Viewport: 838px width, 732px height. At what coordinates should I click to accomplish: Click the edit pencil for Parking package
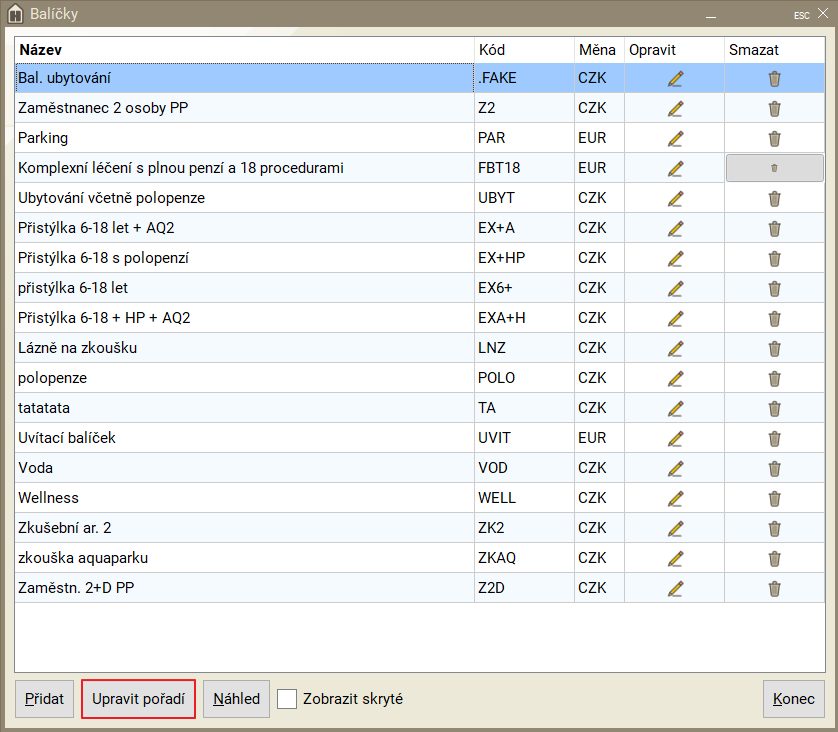pos(675,138)
